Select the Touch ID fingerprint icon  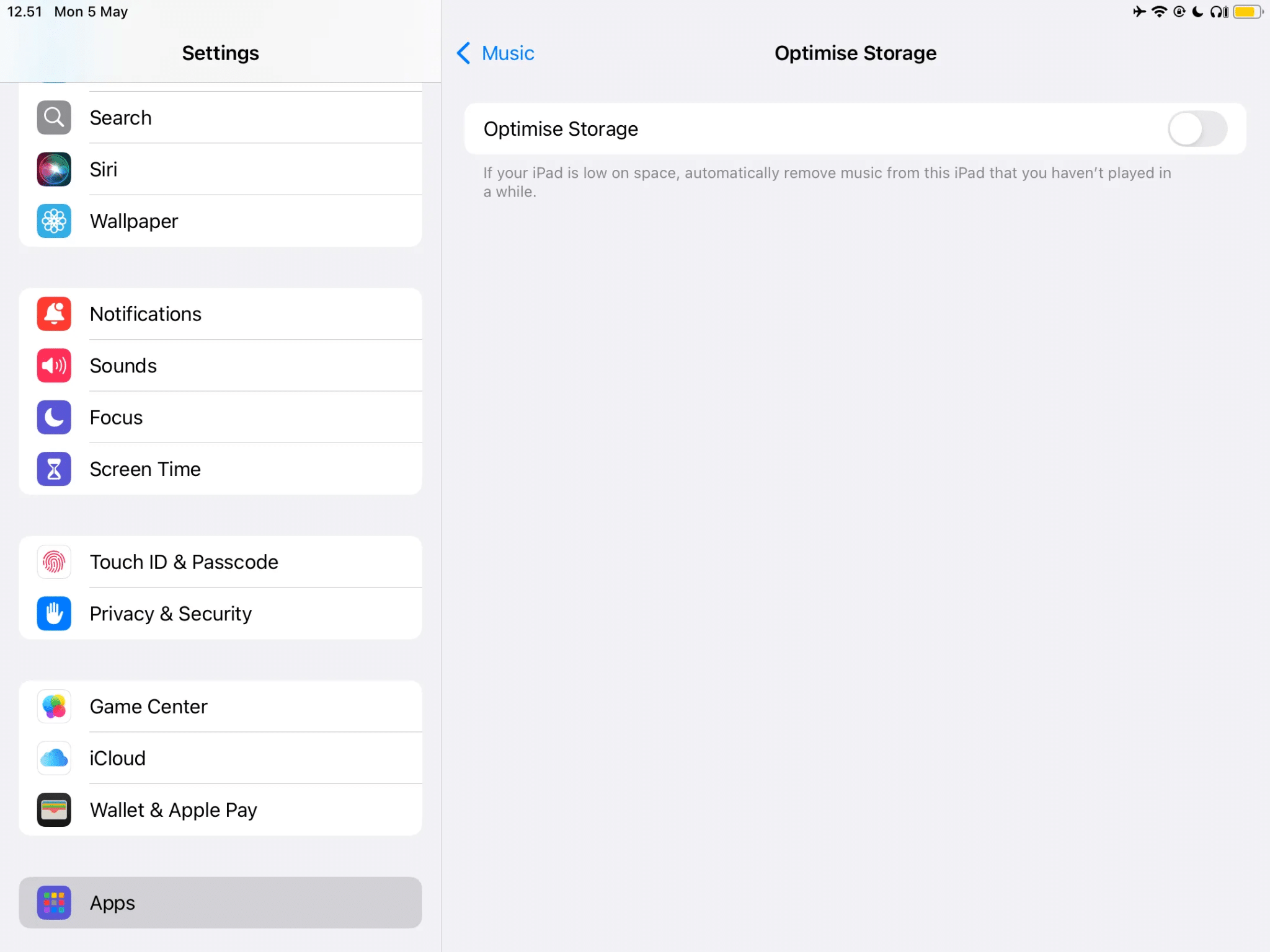tap(54, 562)
